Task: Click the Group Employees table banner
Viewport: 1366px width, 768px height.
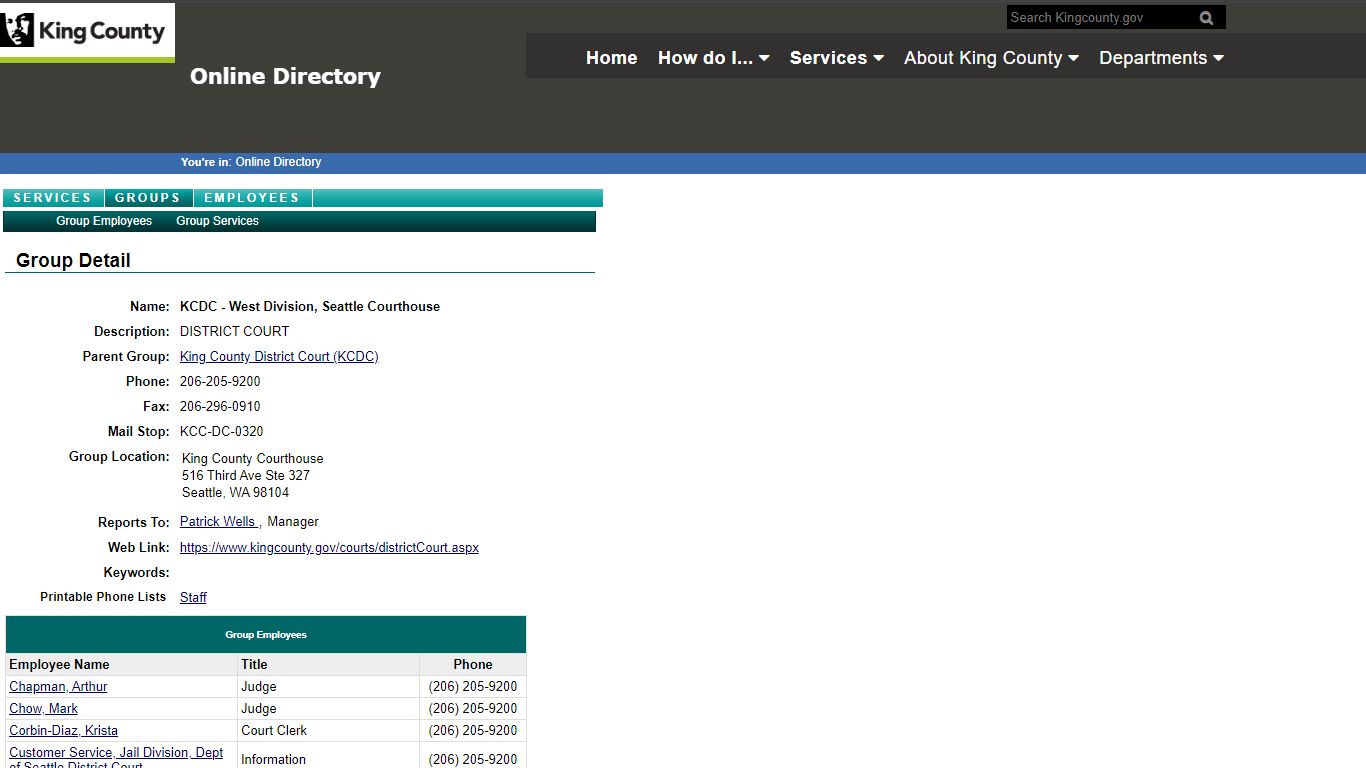Action: point(266,635)
